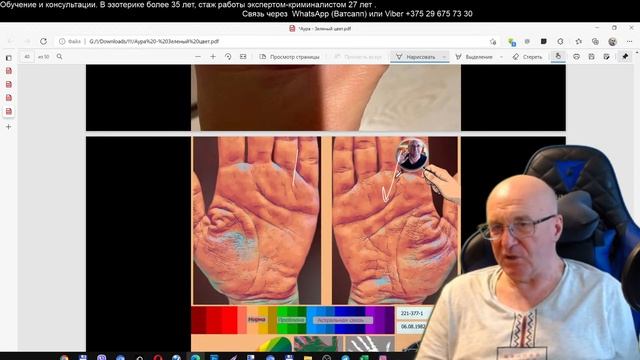Click the round portrait photo on the right palm

tap(412, 155)
